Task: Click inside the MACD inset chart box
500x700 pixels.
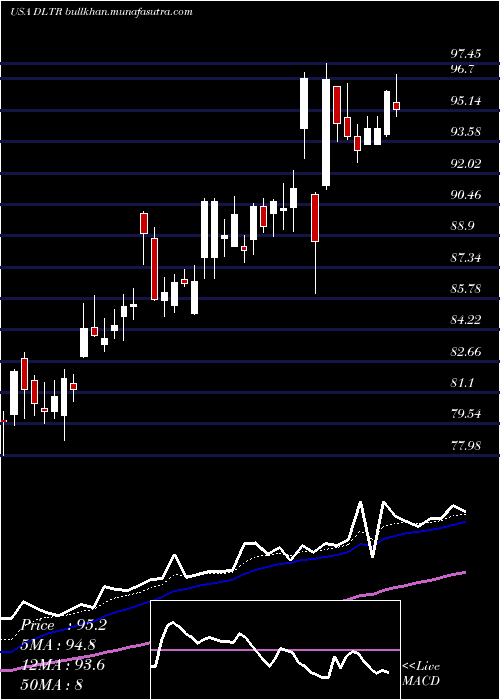Action: 275,650
